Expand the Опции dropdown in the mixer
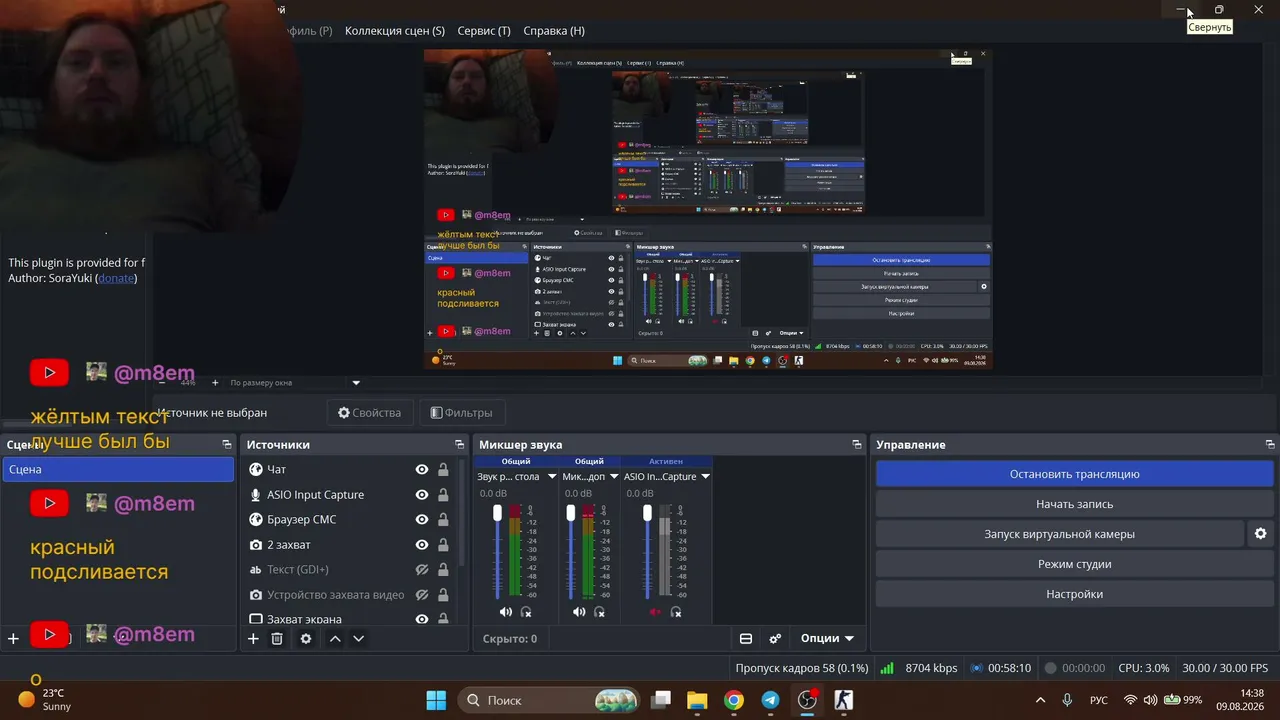 coord(827,639)
